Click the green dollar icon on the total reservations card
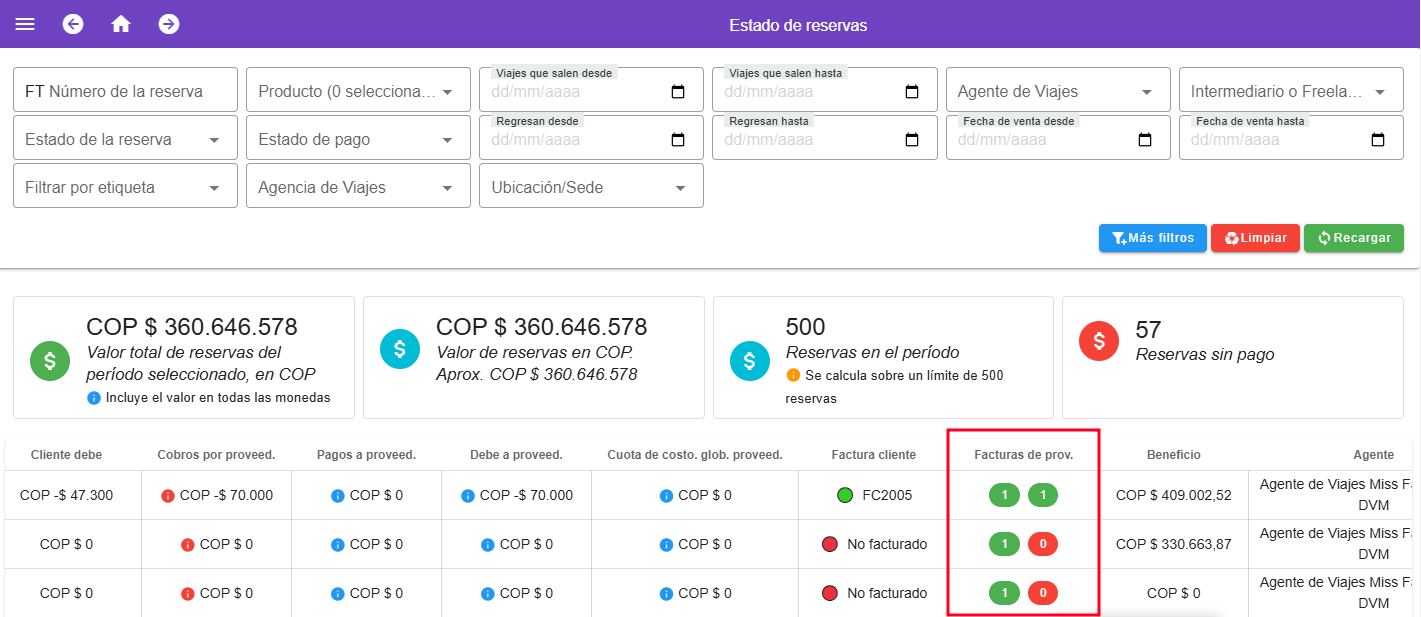 tap(50, 360)
